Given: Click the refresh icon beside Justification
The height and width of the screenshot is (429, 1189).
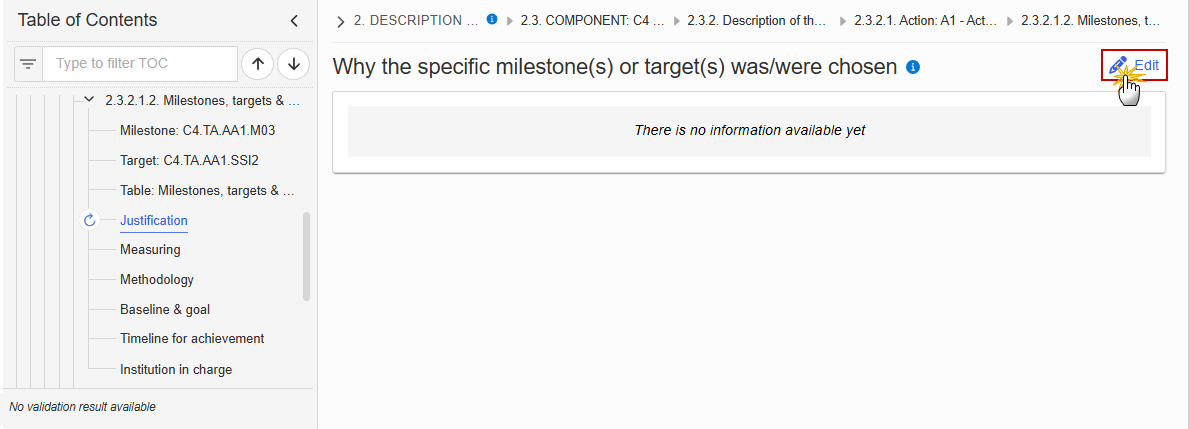Looking at the screenshot, I should 89,221.
